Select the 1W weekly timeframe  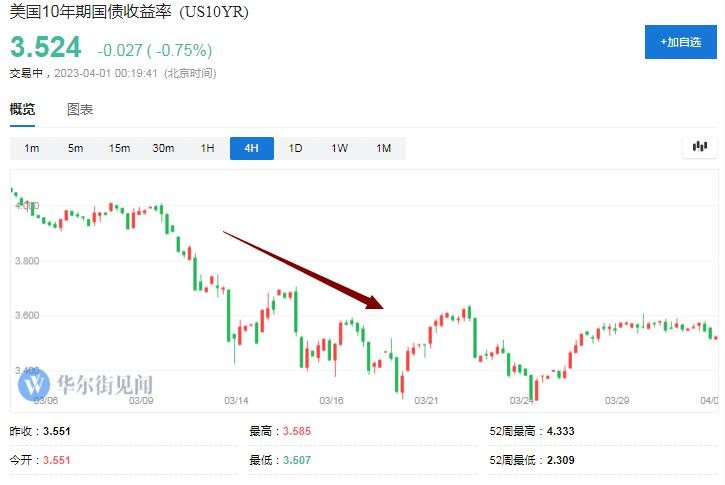pyautogui.click(x=340, y=148)
